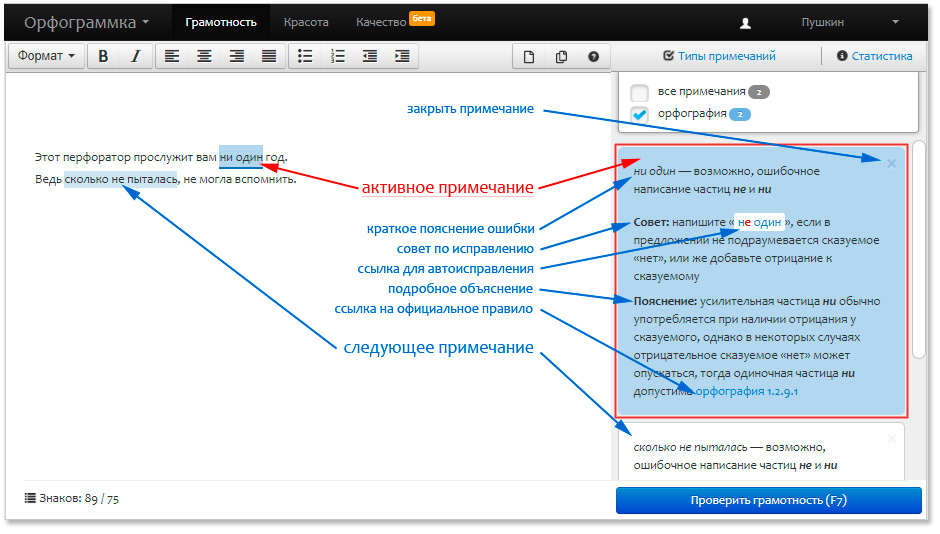
Task: Open Типы примечаний panel
Action: click(719, 56)
